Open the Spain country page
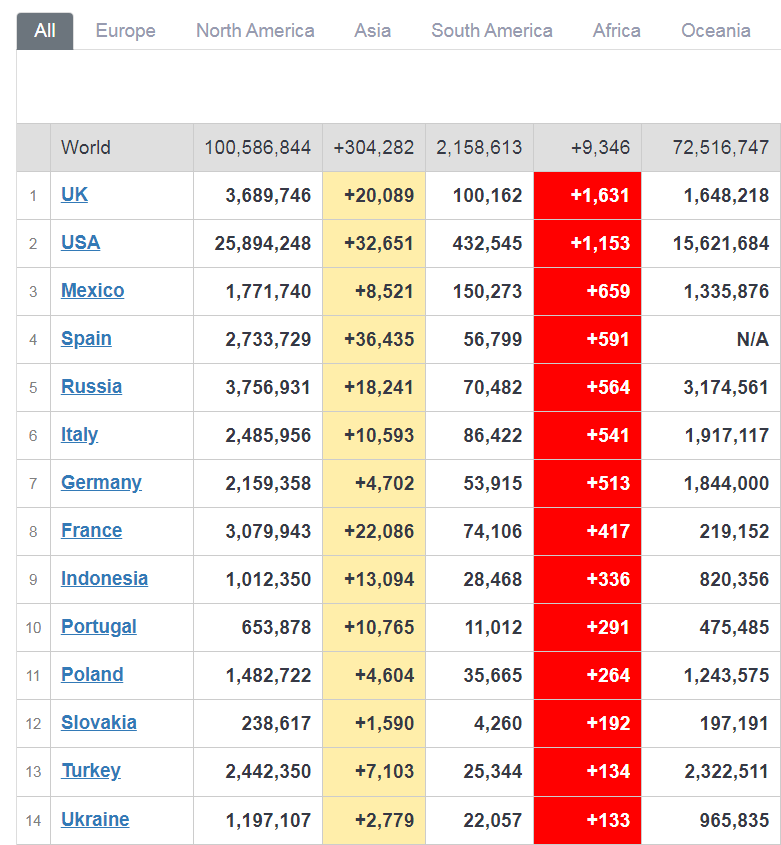 [x=86, y=339]
